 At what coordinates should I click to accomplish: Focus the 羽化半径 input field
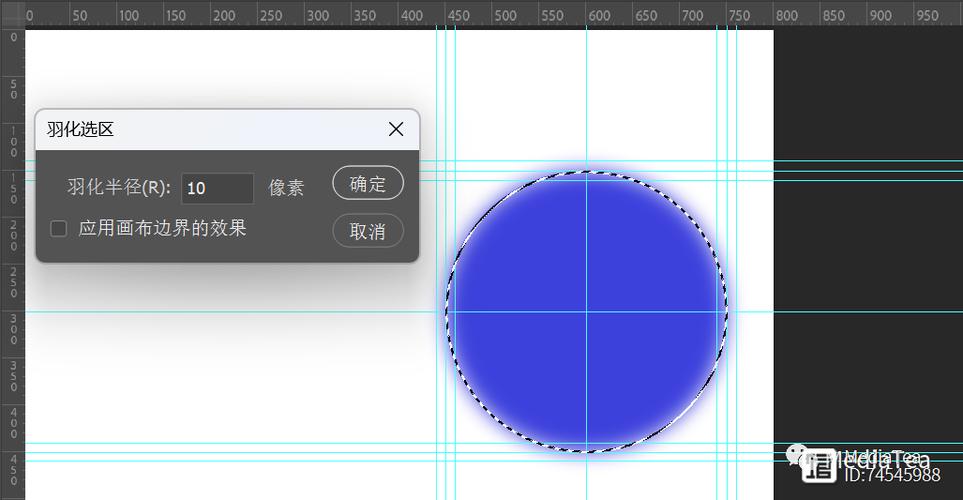click(217, 188)
